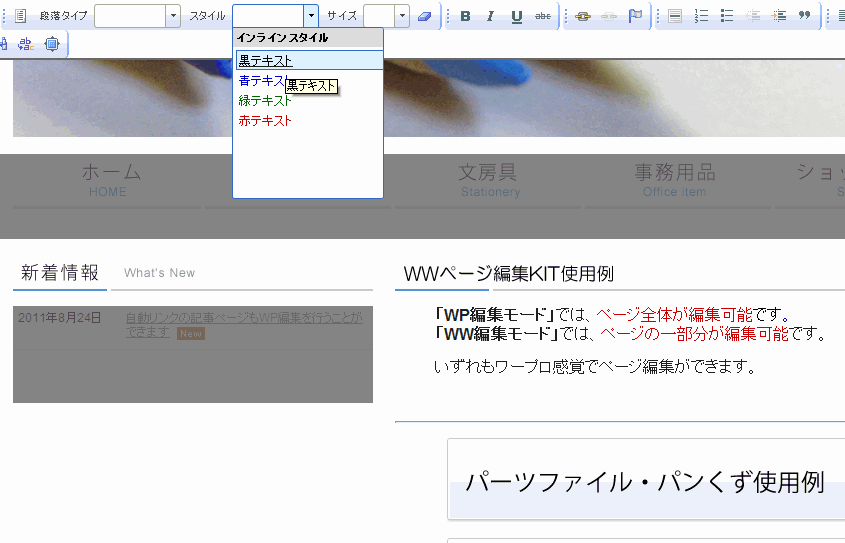Apply strikethrough to text
The height and width of the screenshot is (543, 845).
[x=542, y=16]
